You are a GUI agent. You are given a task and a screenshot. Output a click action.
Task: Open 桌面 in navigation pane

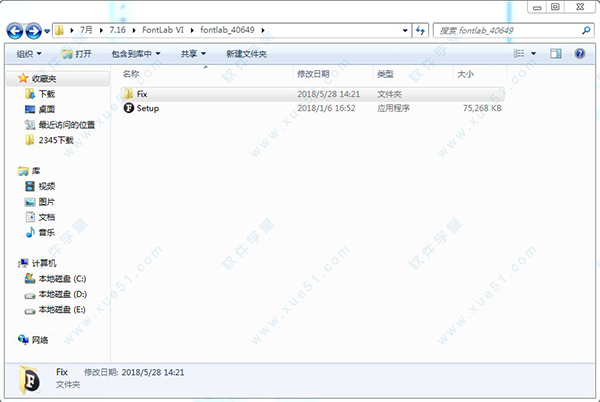click(x=47, y=109)
